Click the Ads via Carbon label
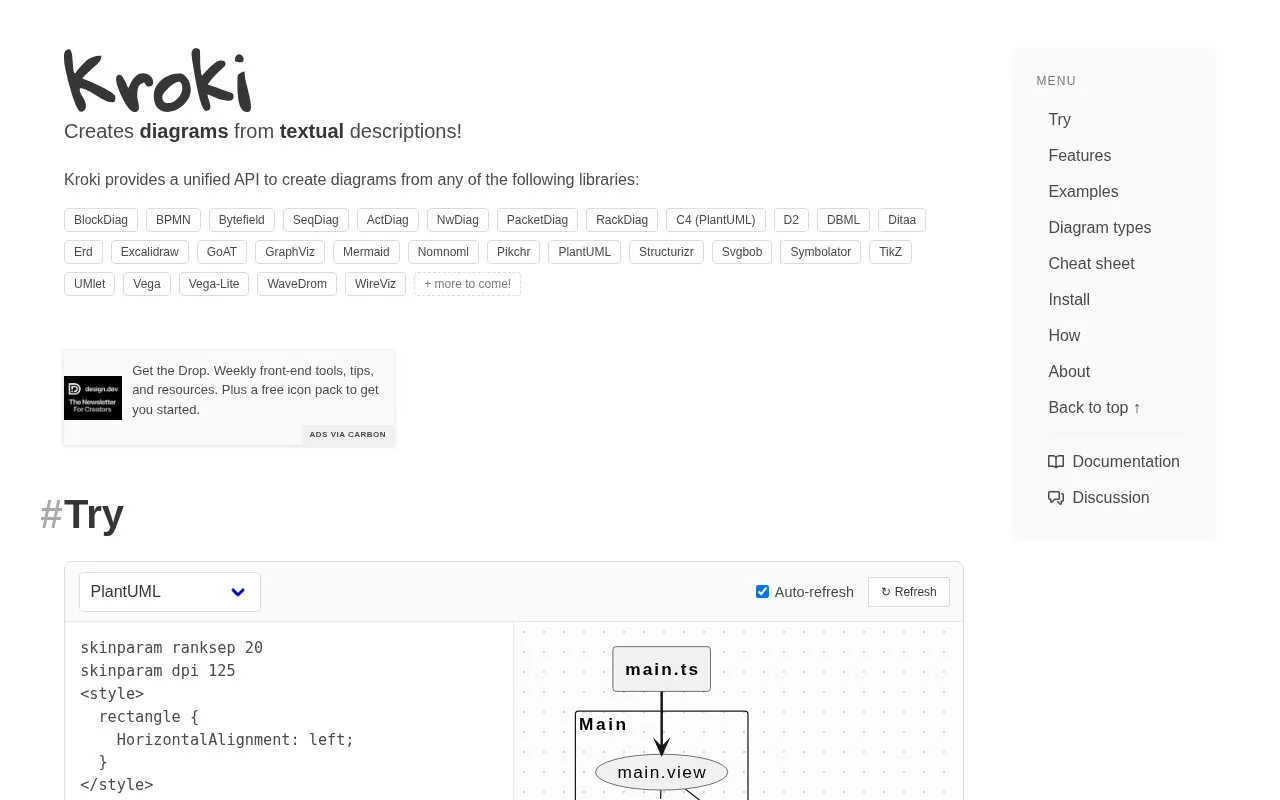 click(348, 435)
